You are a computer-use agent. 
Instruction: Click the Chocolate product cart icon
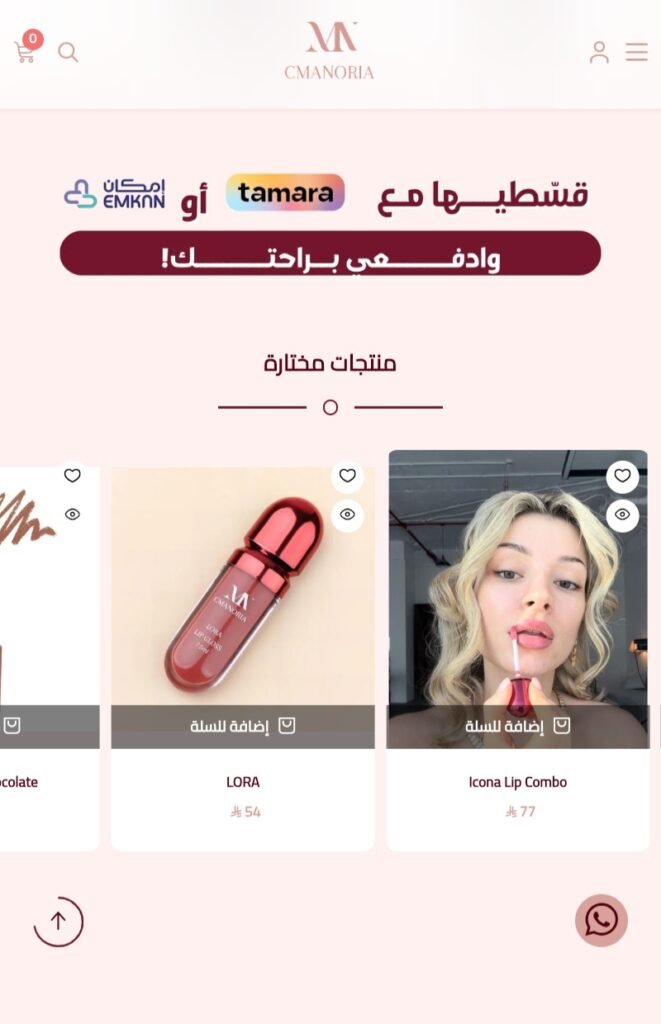click(12, 726)
